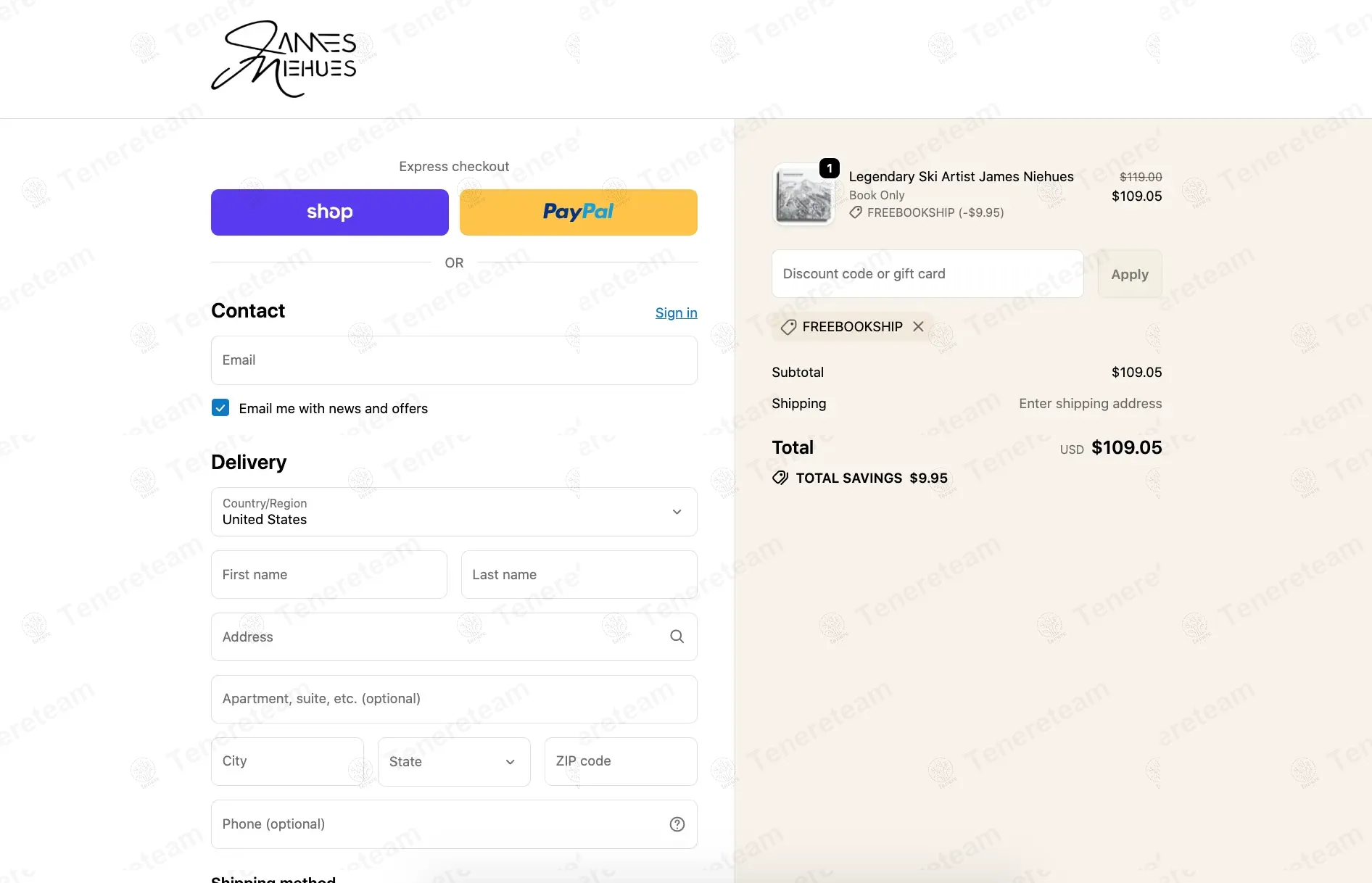Screen dimensions: 1372x883
Task: Show the phone number help tooltip icon
Action: pyautogui.click(x=677, y=824)
